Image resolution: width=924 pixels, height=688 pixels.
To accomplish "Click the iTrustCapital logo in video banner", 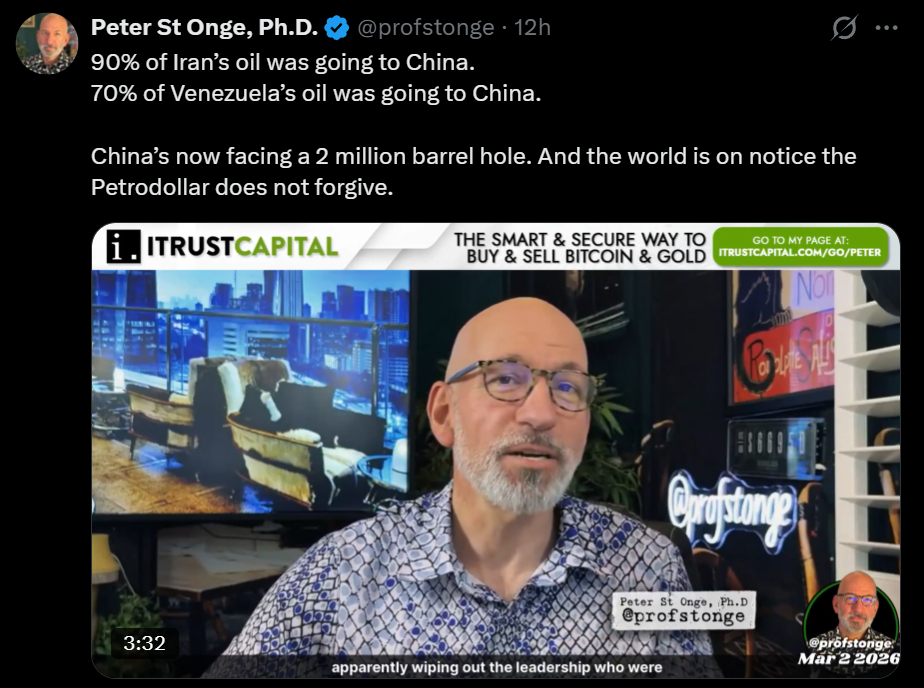I will coord(223,246).
